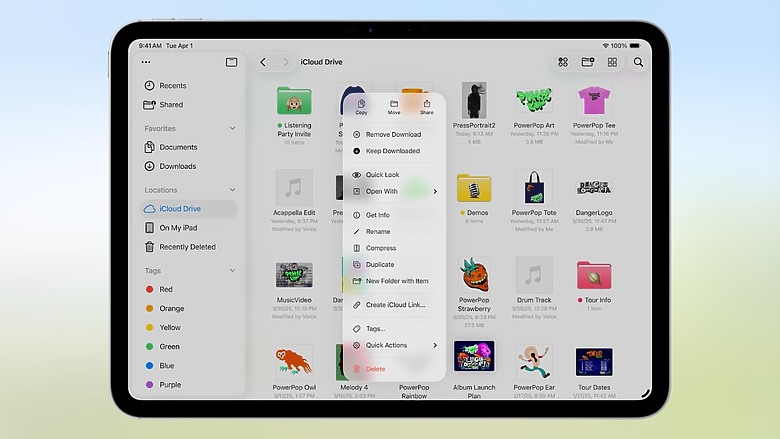Expand the Quick Actions submenu arrow
780x439 pixels.
435,345
